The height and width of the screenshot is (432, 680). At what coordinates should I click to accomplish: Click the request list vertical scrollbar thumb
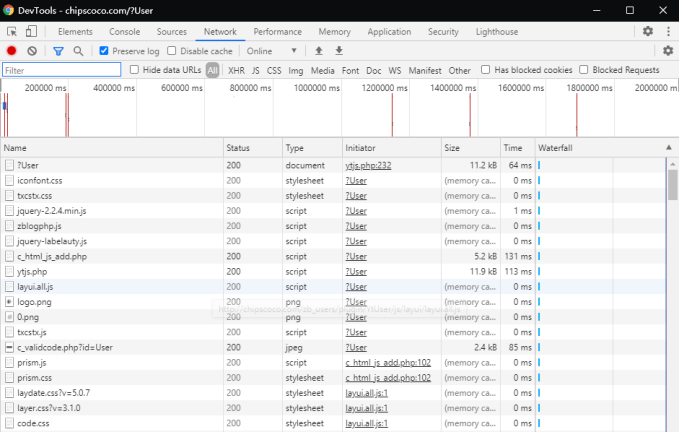673,185
